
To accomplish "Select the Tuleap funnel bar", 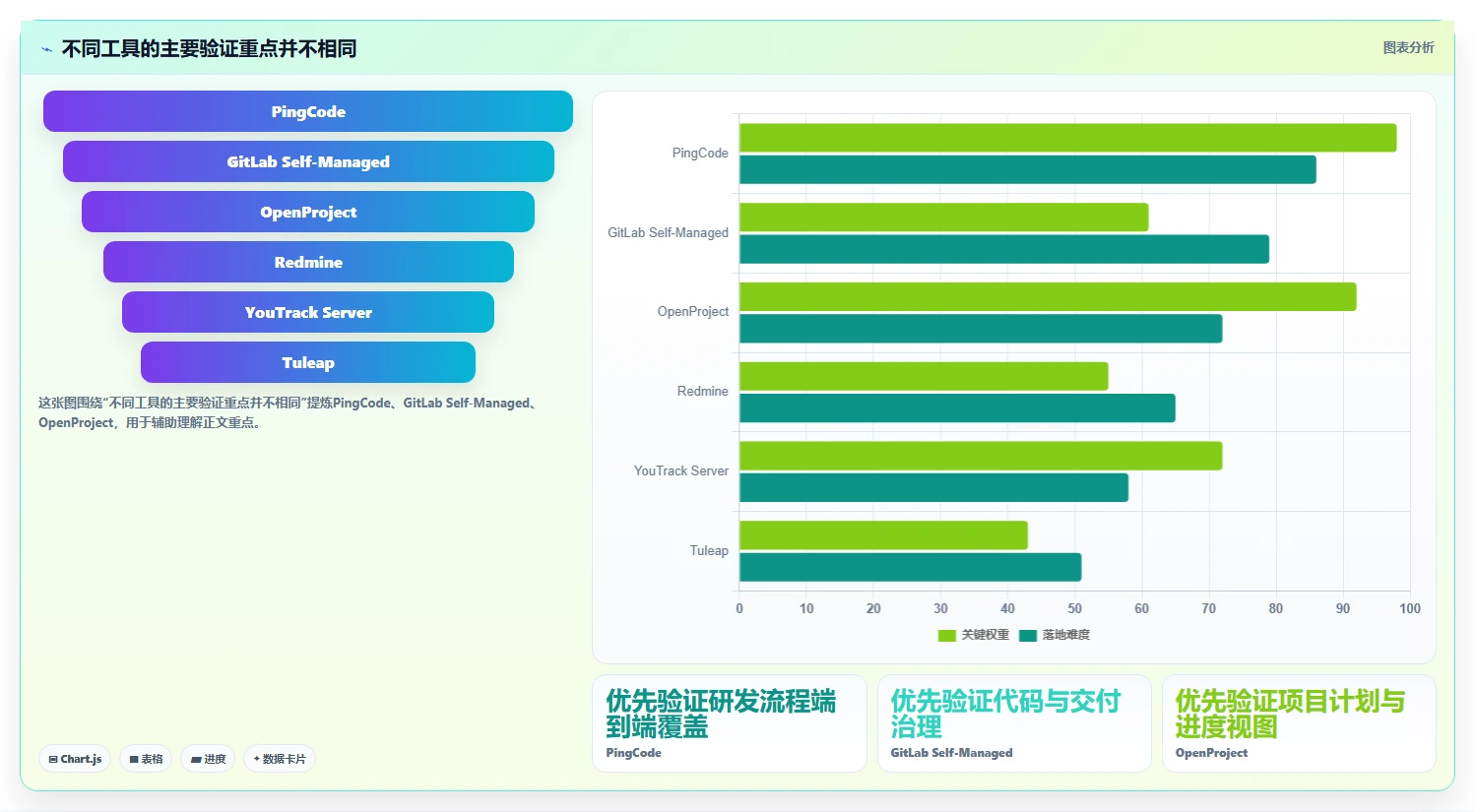I will point(308,362).
